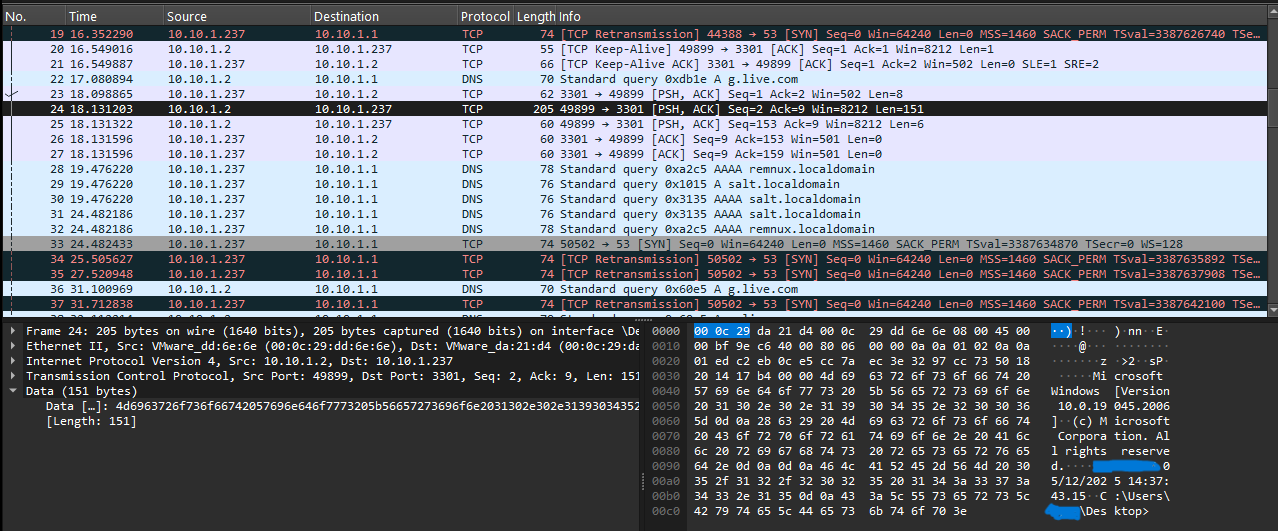
Task: Expand the Frame 24 details tree
Action: (11, 331)
